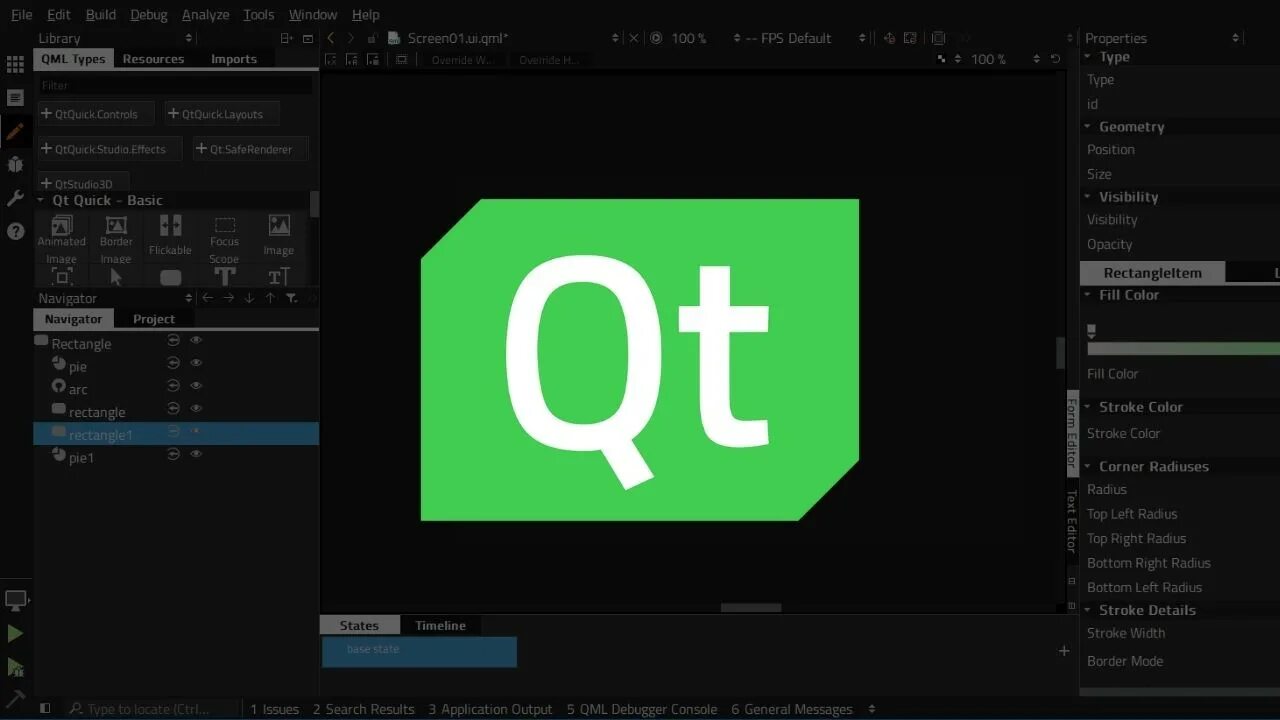Viewport: 1280px width, 720px height.
Task: Toggle visibility eye for the pie1 item
Action: click(x=196, y=454)
